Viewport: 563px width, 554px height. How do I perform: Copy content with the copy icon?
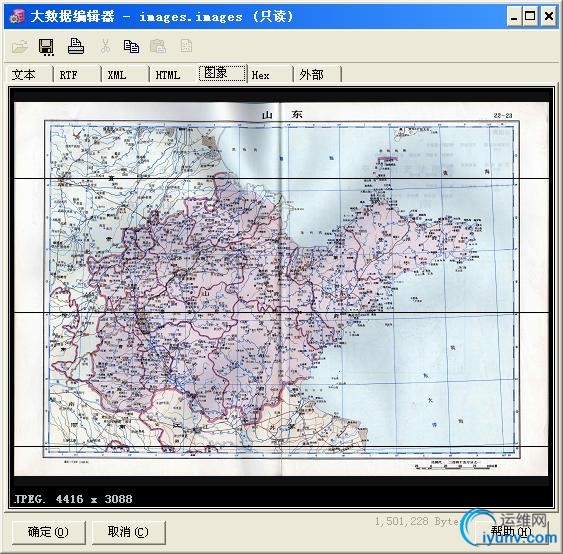(131, 46)
